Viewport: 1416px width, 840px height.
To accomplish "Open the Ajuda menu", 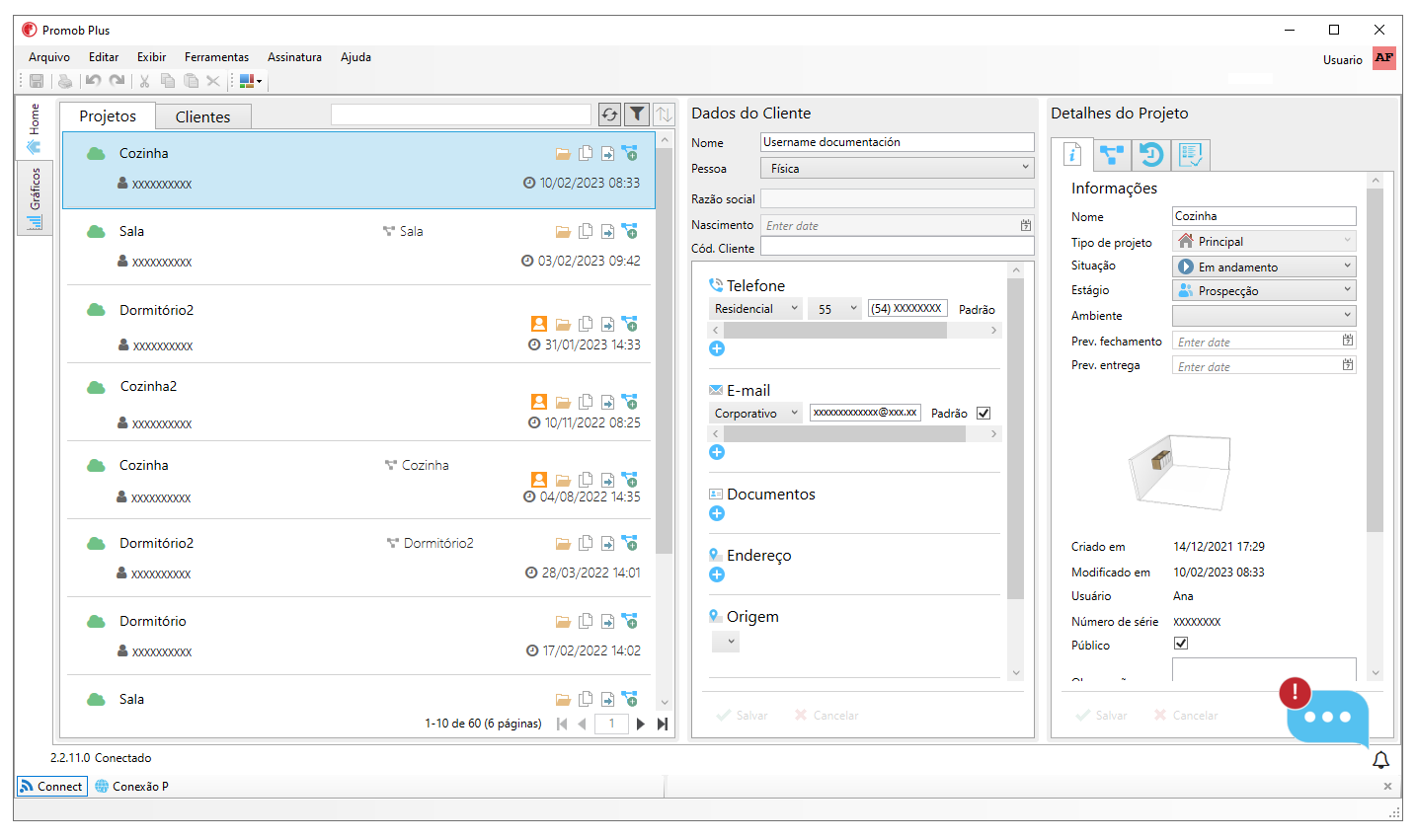I will click(x=355, y=57).
